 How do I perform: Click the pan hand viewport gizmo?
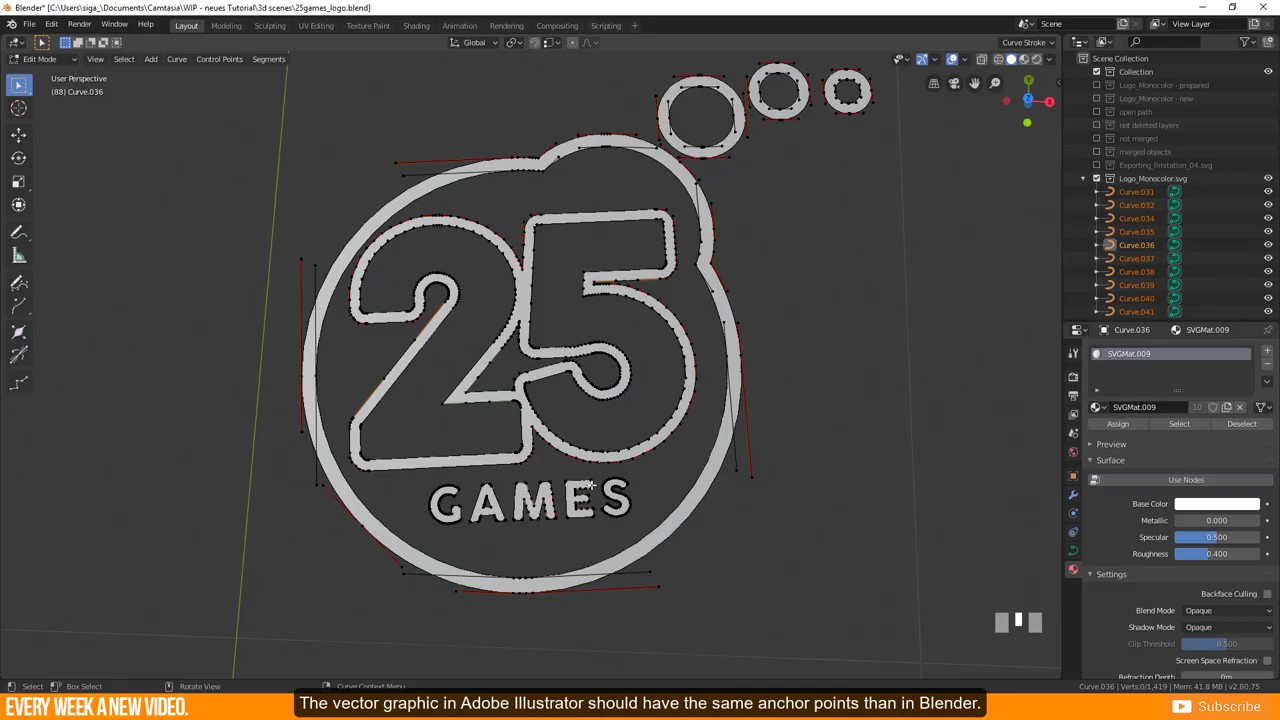975,84
